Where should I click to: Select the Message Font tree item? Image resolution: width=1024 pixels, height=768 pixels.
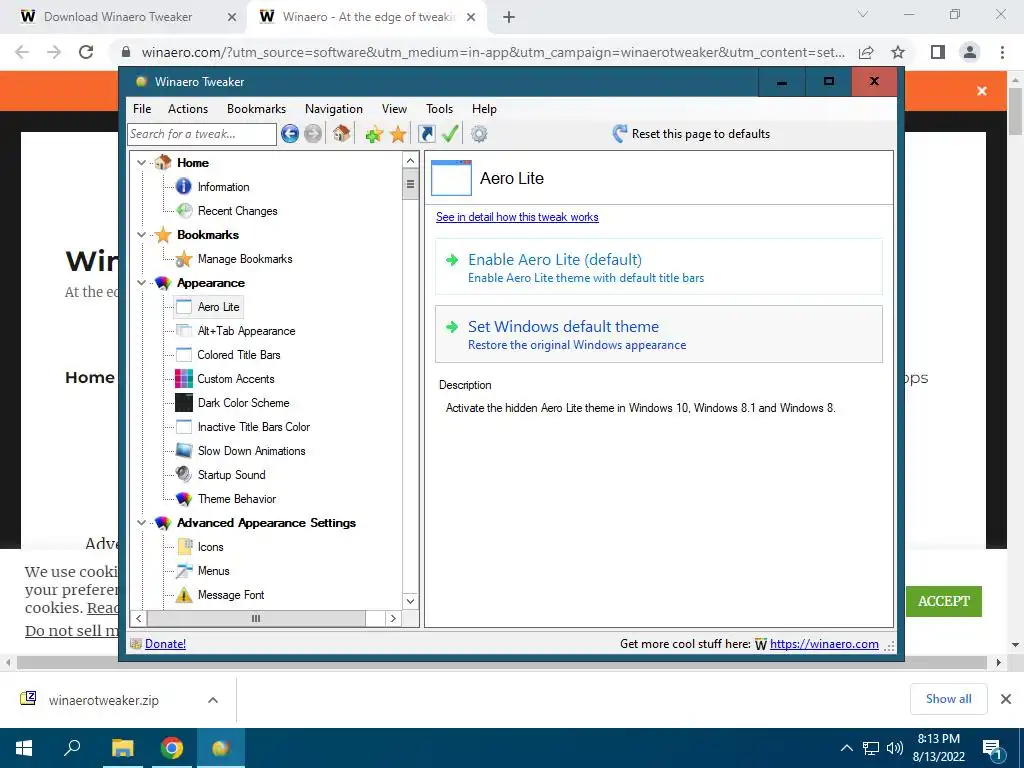[231, 595]
